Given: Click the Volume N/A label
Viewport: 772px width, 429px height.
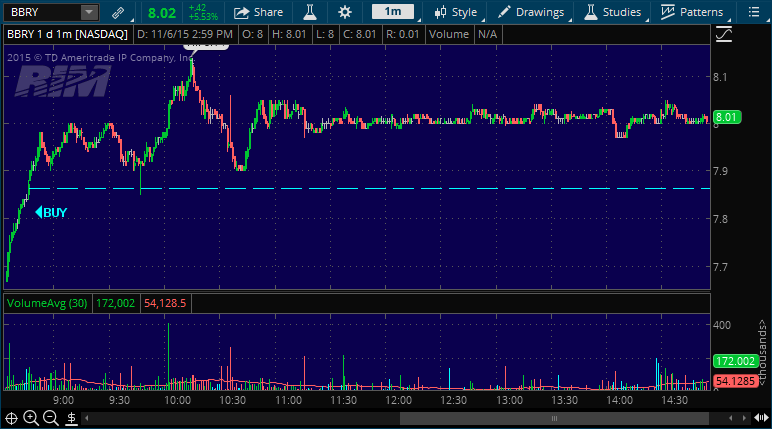Looking at the screenshot, I should 463,34.
